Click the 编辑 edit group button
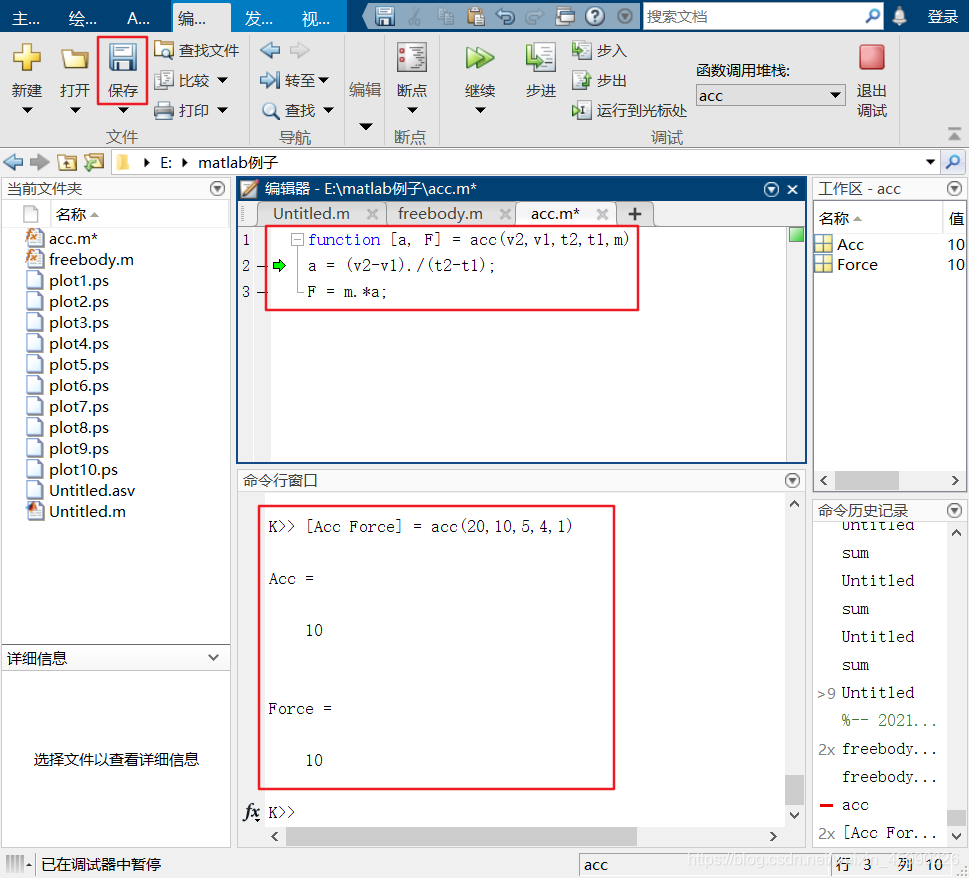The height and width of the screenshot is (878, 969). (x=365, y=90)
